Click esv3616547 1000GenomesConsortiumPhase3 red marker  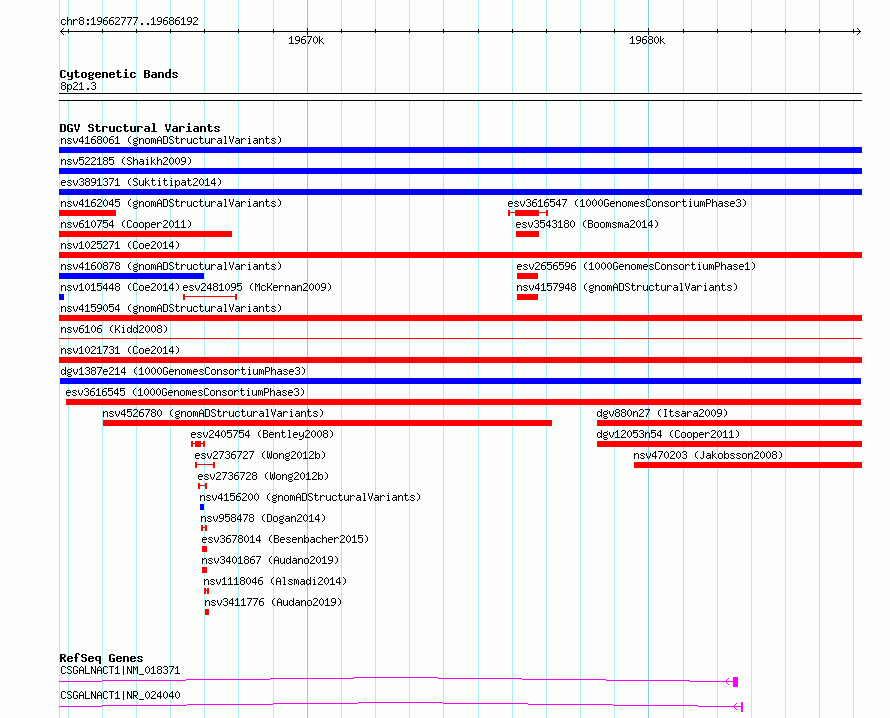[528, 213]
